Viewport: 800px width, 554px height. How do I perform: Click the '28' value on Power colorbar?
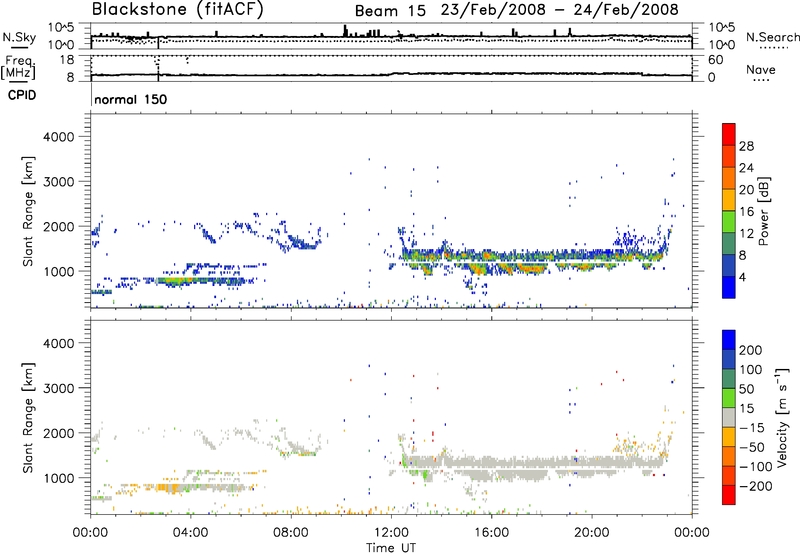tap(746, 146)
